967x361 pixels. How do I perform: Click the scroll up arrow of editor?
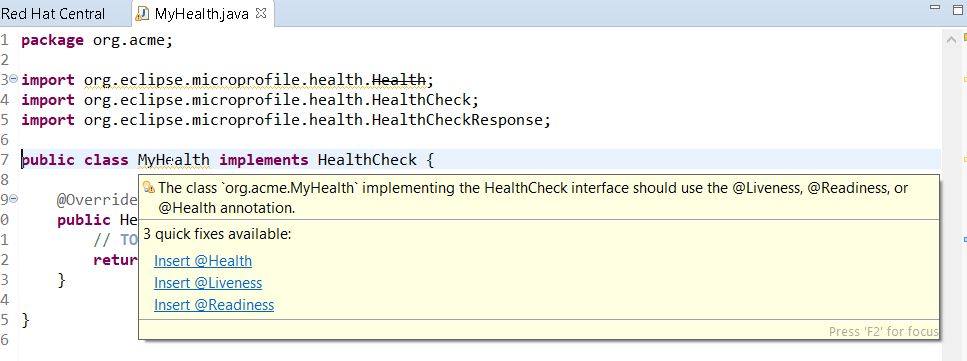(x=950, y=40)
